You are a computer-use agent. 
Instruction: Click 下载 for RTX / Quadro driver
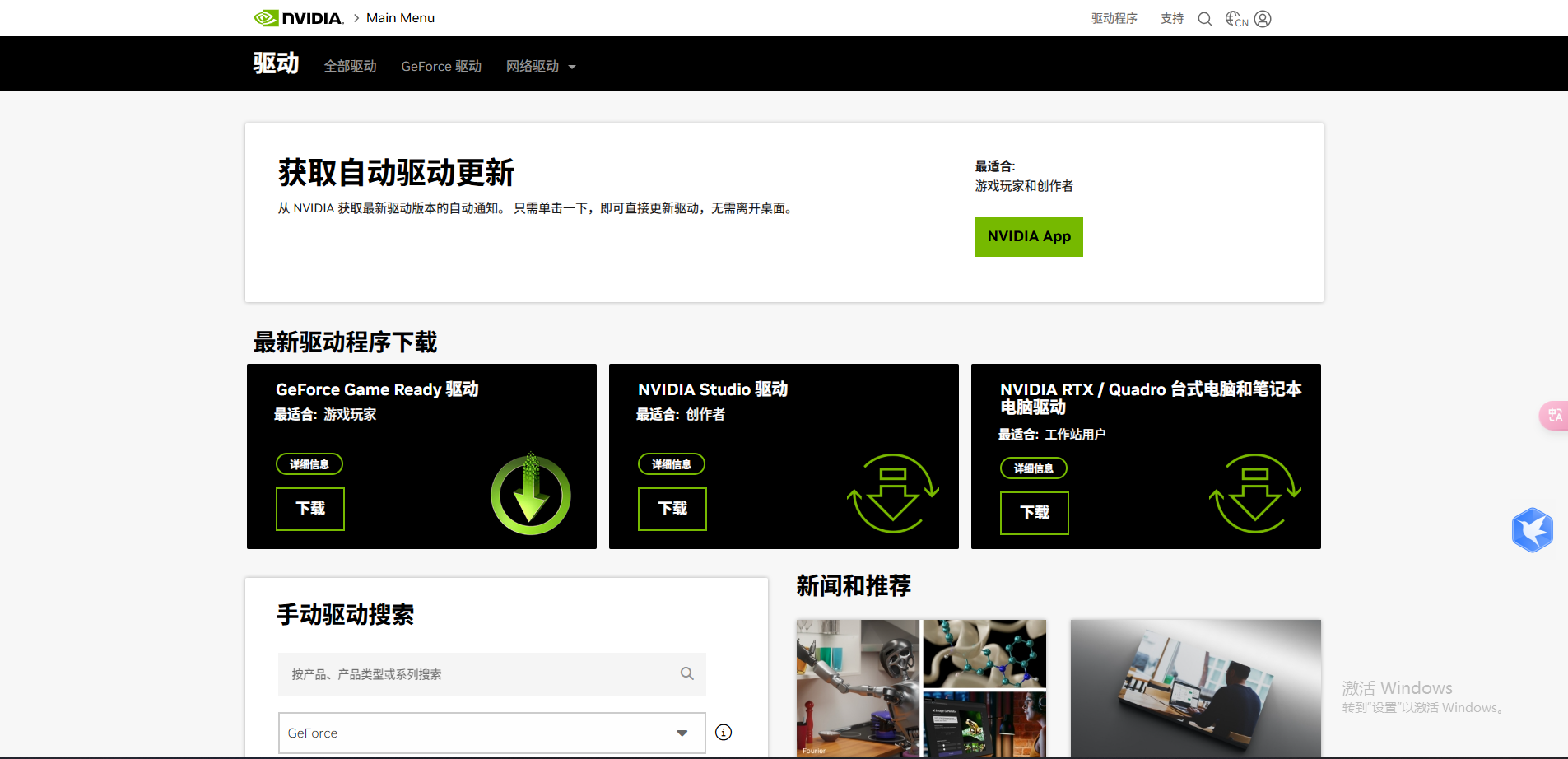point(1035,513)
